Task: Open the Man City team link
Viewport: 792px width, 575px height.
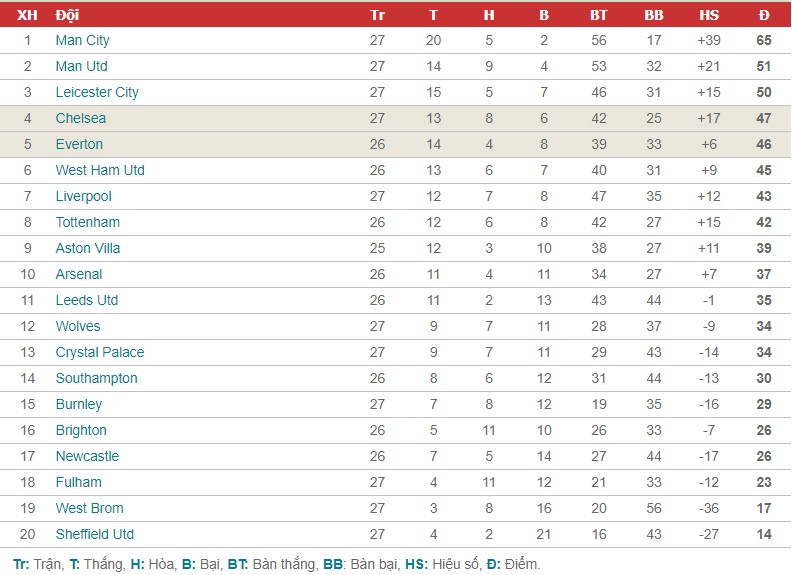Action: pyautogui.click(x=82, y=40)
